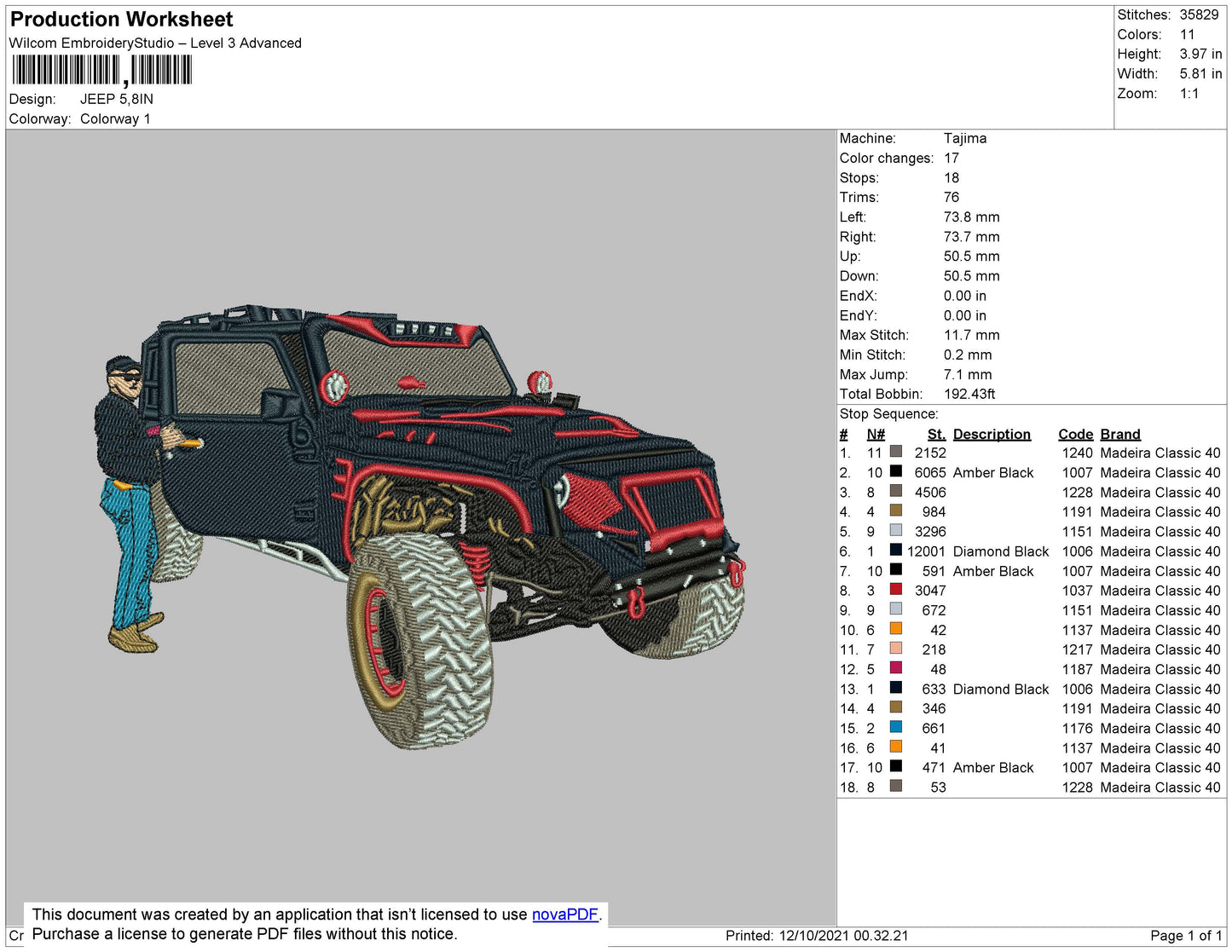Screen dimensions: 1232x952
Task: Click 'Diamond Black' description in stop 13
Action: tap(1001, 689)
